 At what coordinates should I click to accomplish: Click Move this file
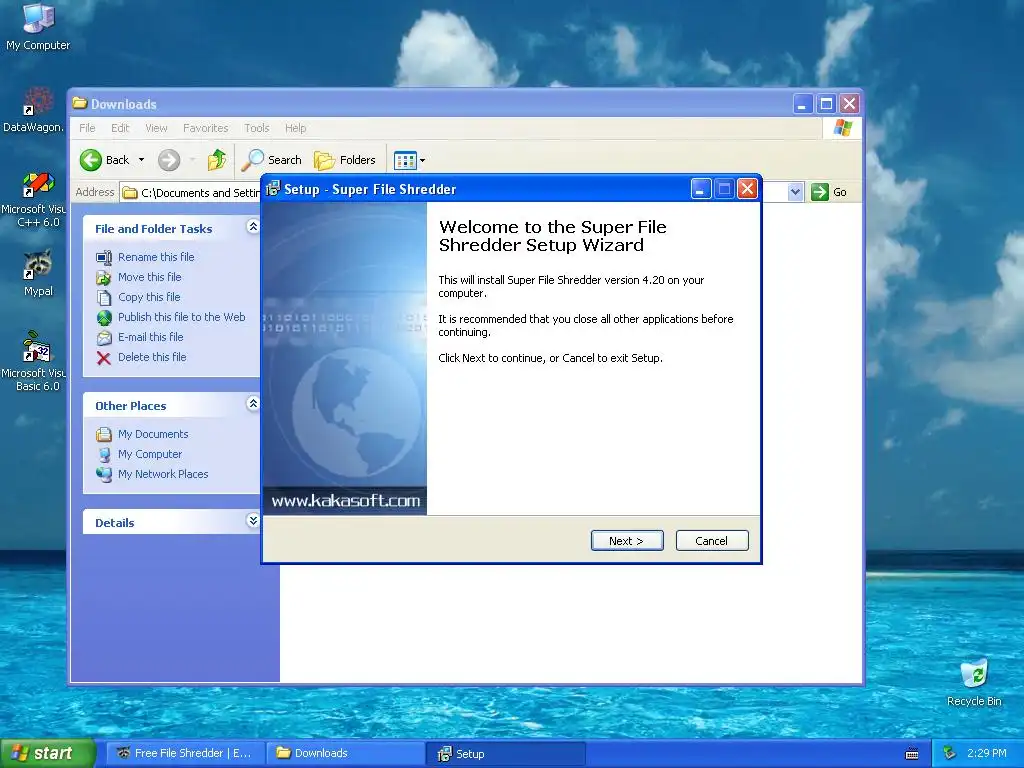(150, 277)
